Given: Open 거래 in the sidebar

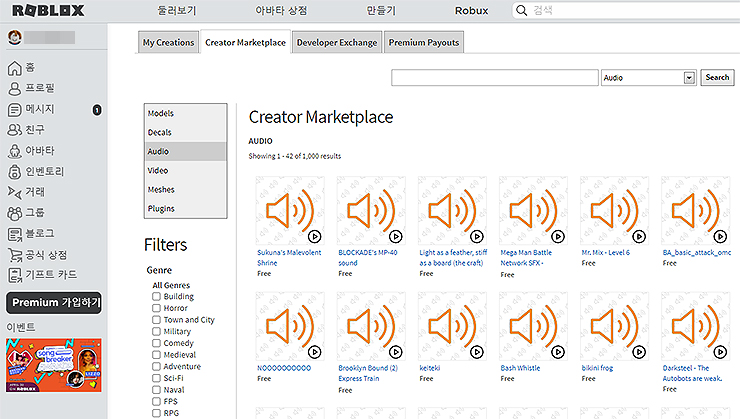Looking at the screenshot, I should point(26,192).
